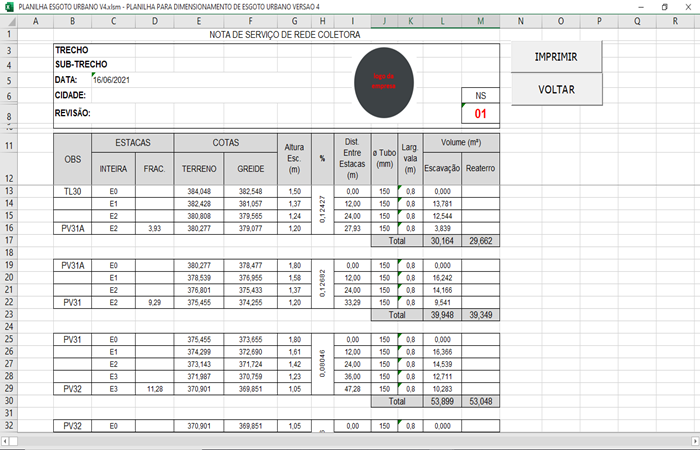
Task: Minimize the Excel window
Action: (637, 6)
